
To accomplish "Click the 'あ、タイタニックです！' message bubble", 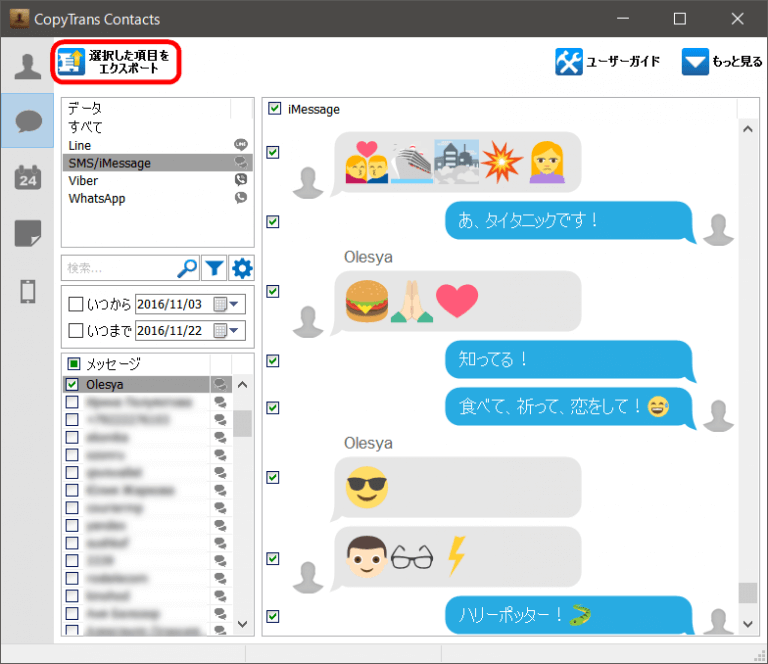I will pos(569,221).
